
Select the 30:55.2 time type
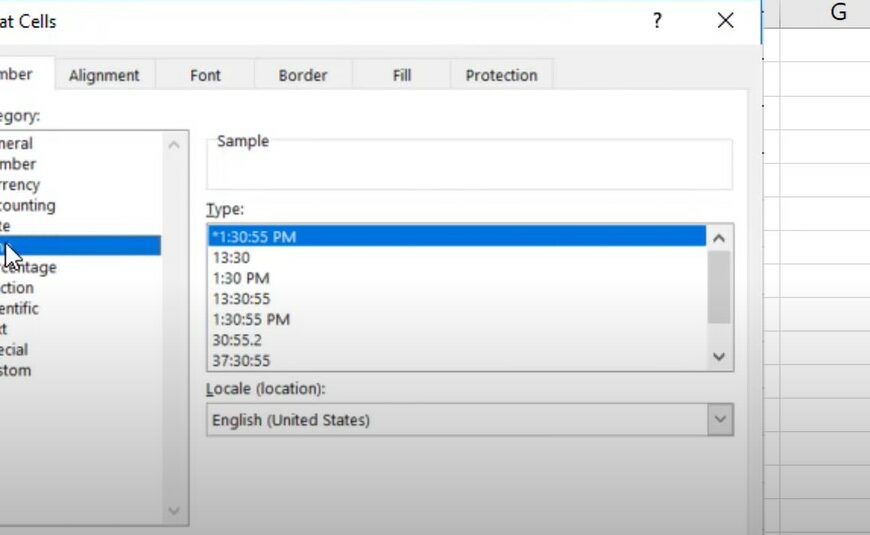(457, 340)
